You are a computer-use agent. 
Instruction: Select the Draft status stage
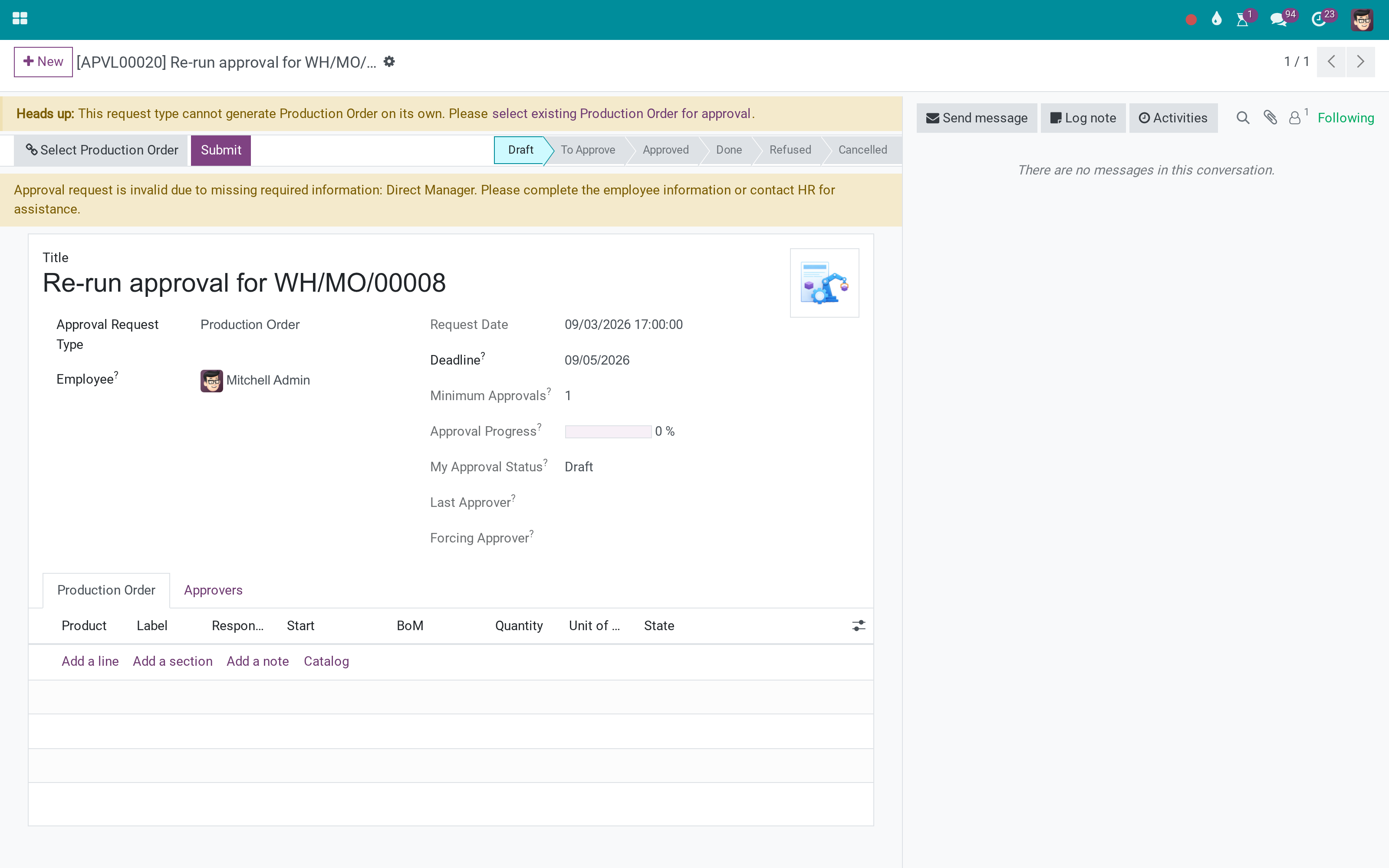click(520, 150)
